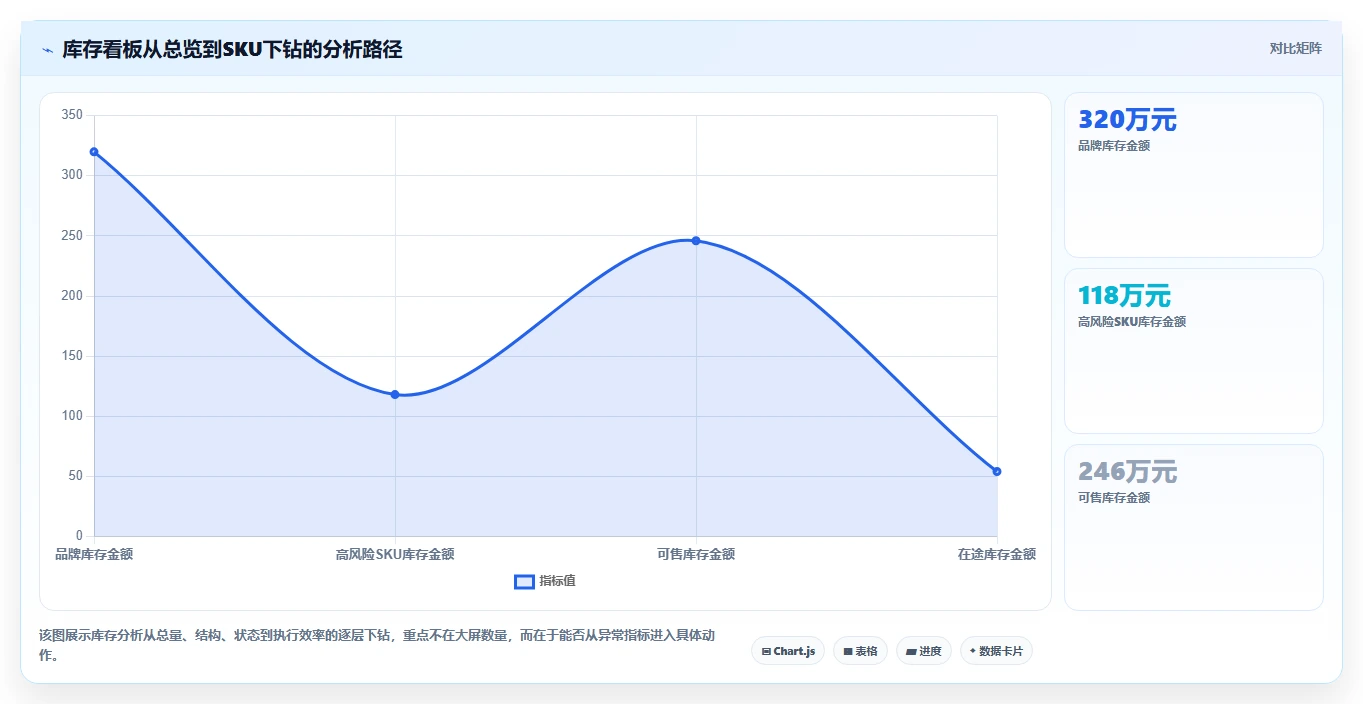Open the 246万元 可售库存金额 card
Viewport: 1363px width, 704px height.
pyautogui.click(x=1194, y=527)
